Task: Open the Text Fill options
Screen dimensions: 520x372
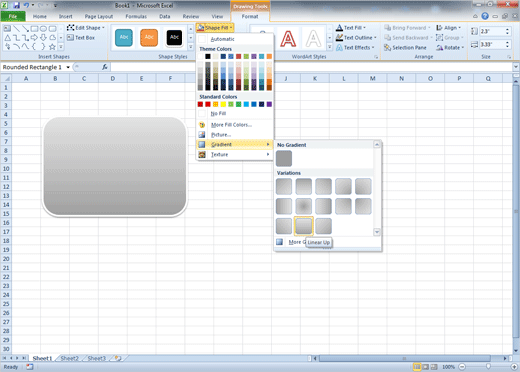Action: coord(351,28)
